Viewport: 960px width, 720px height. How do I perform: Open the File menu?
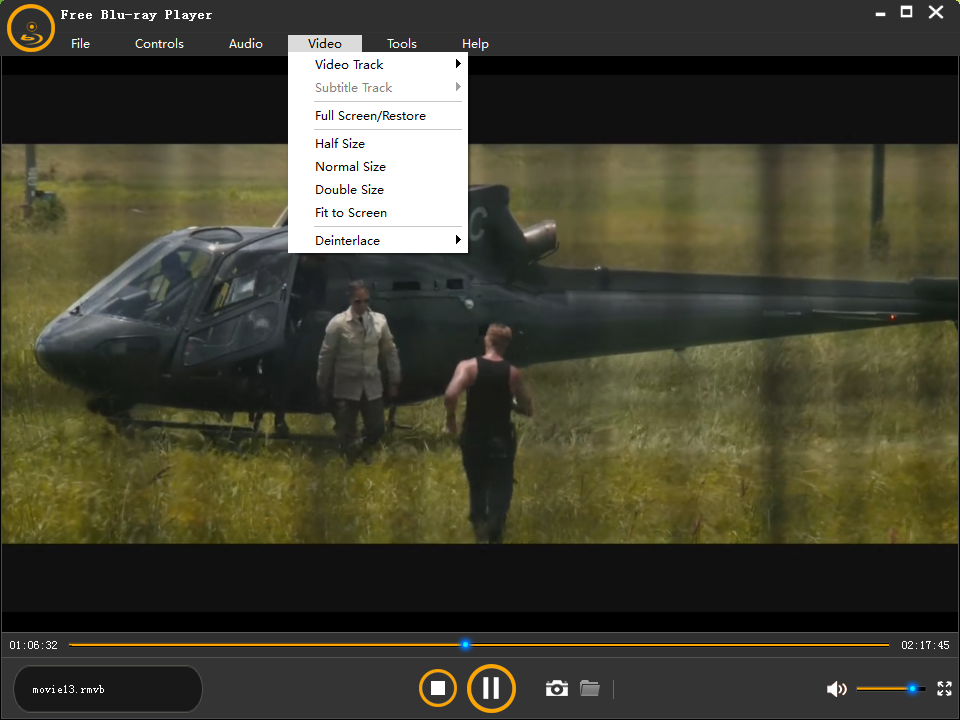80,43
